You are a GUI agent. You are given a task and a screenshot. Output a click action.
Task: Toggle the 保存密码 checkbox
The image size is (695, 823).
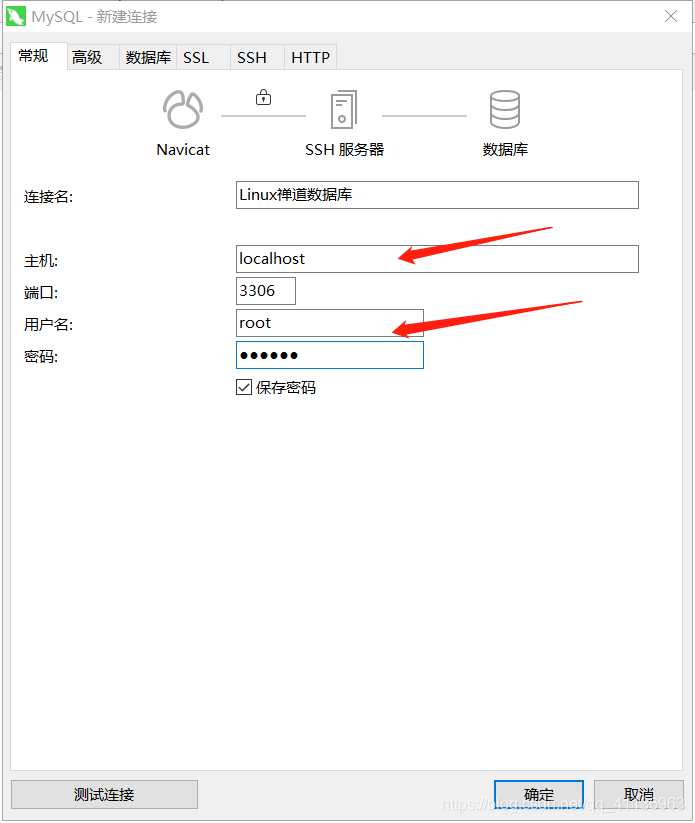click(x=244, y=387)
